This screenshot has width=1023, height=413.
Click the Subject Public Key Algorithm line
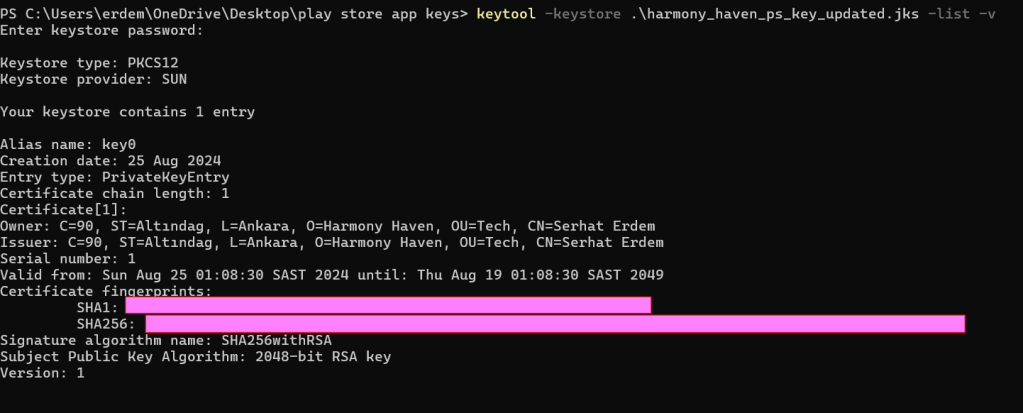pyautogui.click(x=195, y=355)
